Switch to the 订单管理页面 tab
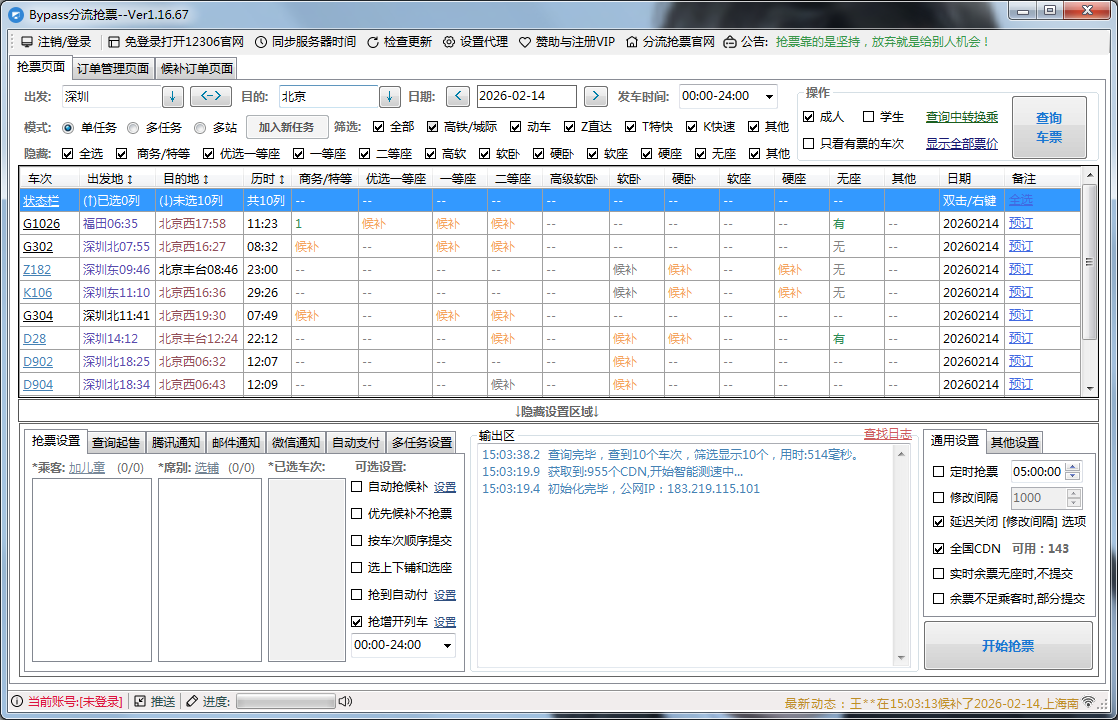This screenshot has width=1118, height=720. click(113, 69)
